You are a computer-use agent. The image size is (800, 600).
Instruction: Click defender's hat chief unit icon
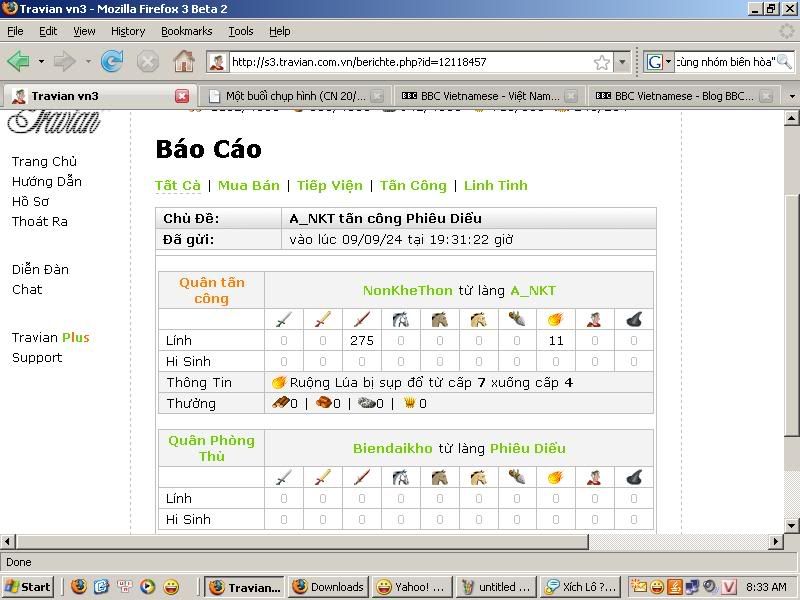(634, 478)
